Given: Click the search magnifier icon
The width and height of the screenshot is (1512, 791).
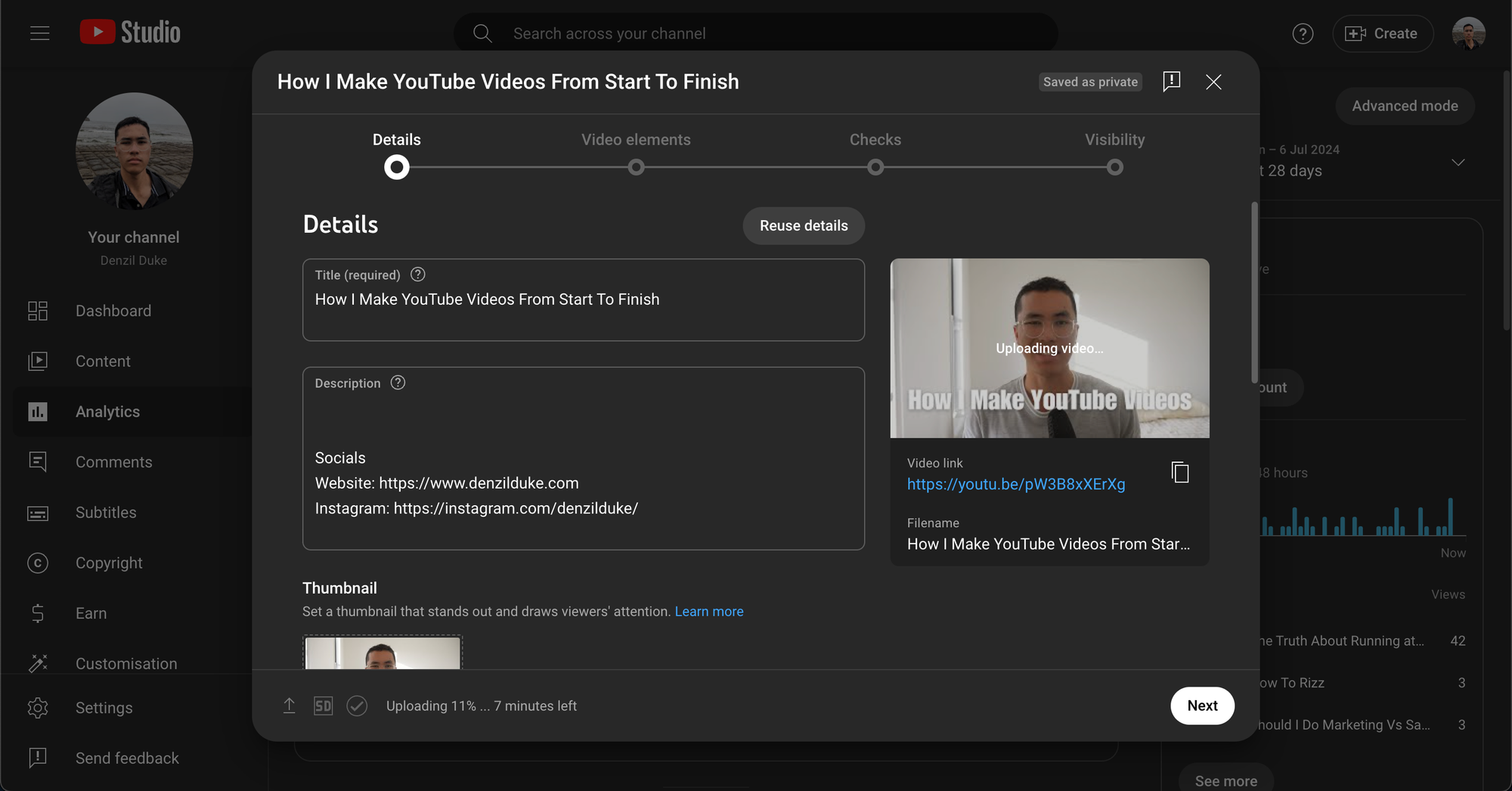Looking at the screenshot, I should point(482,33).
